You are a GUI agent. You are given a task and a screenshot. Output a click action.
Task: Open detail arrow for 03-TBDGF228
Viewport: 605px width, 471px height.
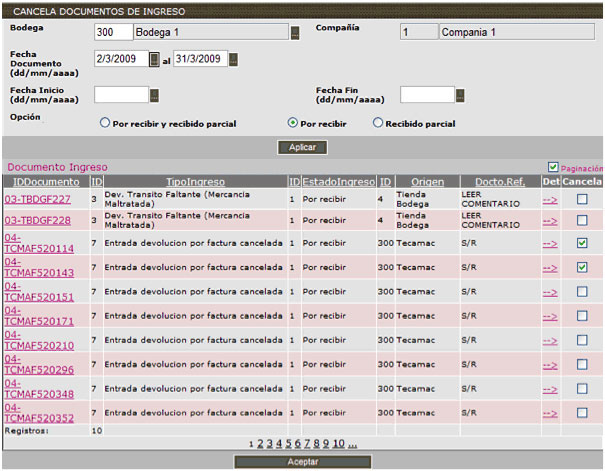[550, 221]
